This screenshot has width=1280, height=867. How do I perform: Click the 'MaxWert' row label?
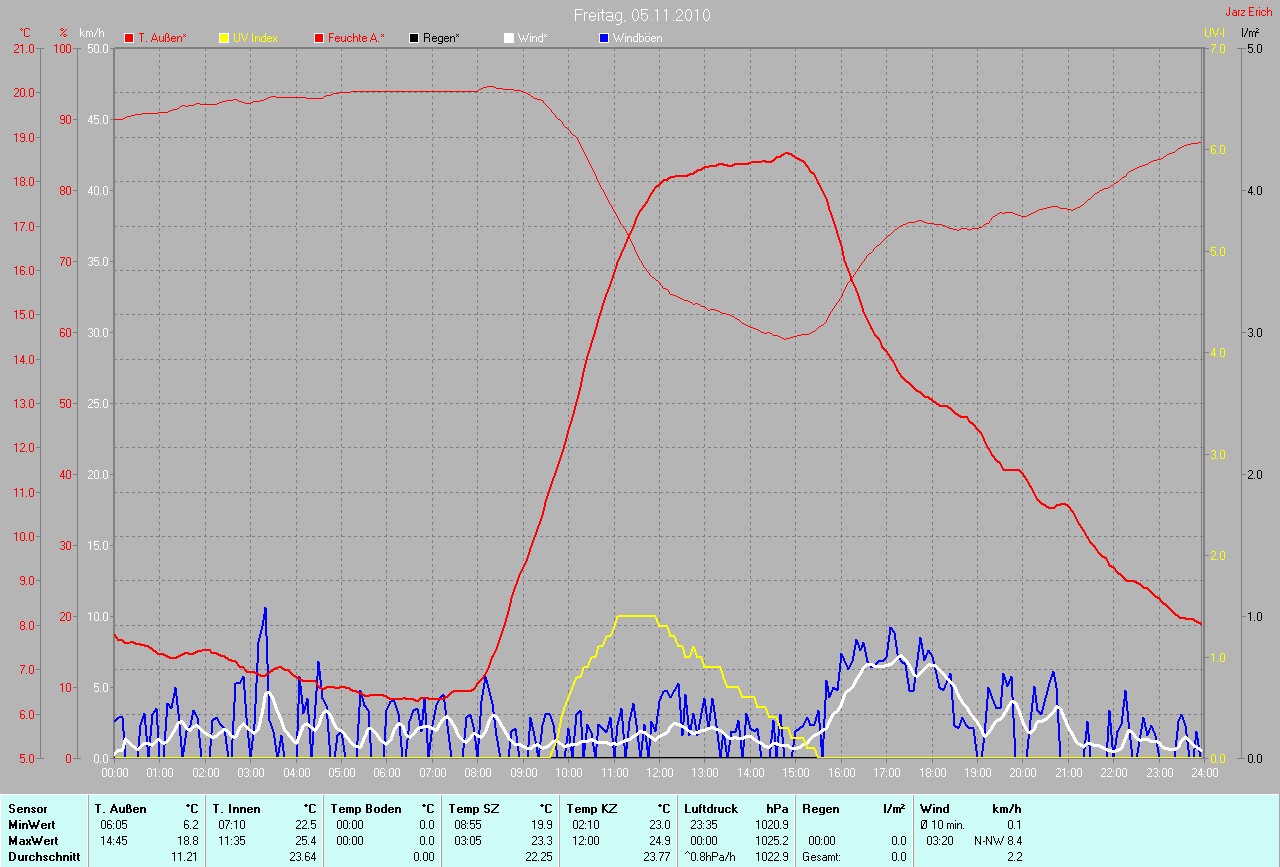tap(31, 841)
